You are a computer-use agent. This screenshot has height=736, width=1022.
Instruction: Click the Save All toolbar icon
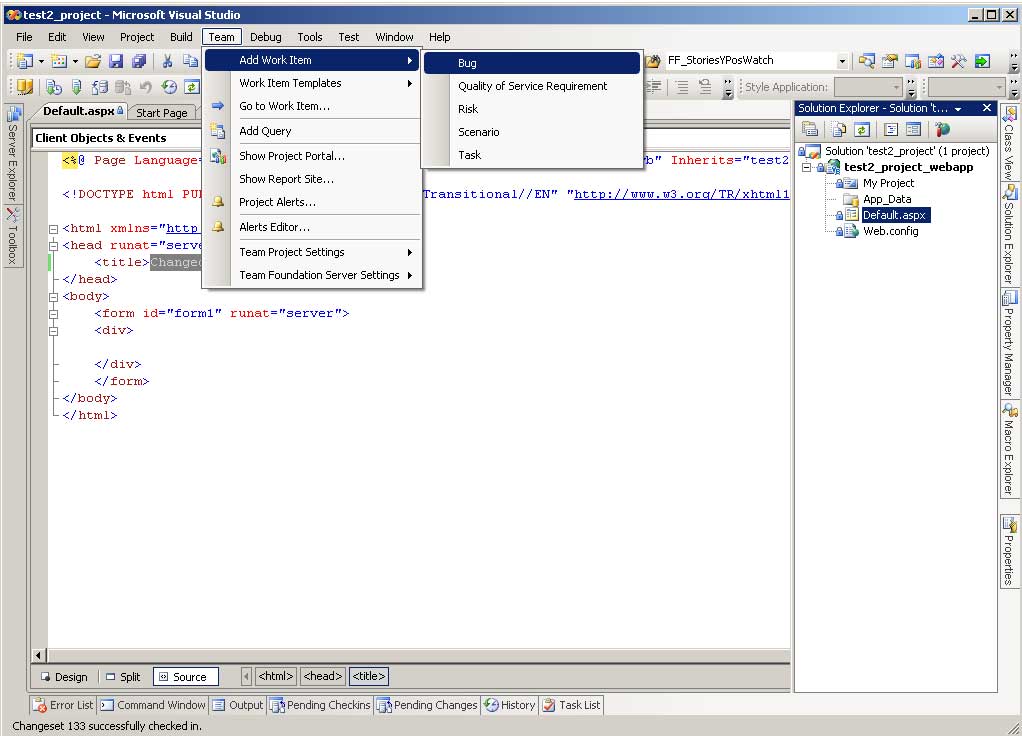[139, 61]
